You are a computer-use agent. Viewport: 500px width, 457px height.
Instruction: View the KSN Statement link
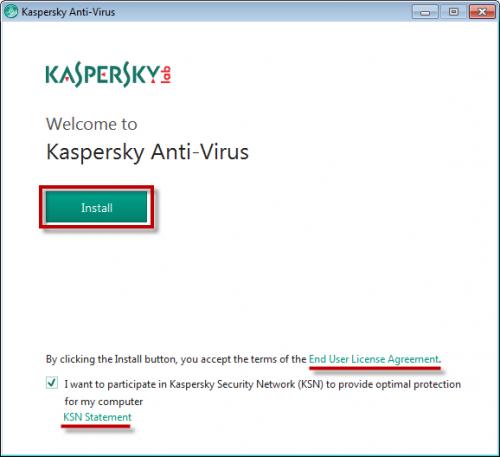point(97,417)
